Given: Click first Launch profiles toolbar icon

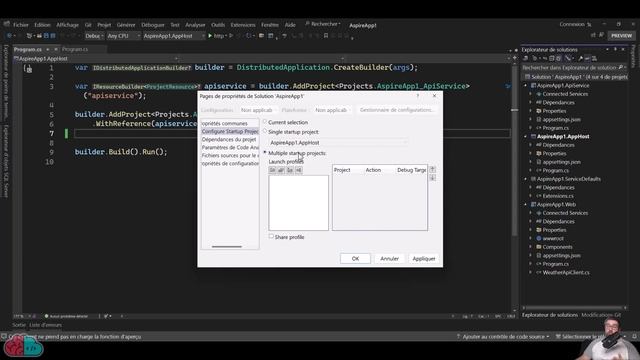Looking at the screenshot, I should (x=272, y=170).
